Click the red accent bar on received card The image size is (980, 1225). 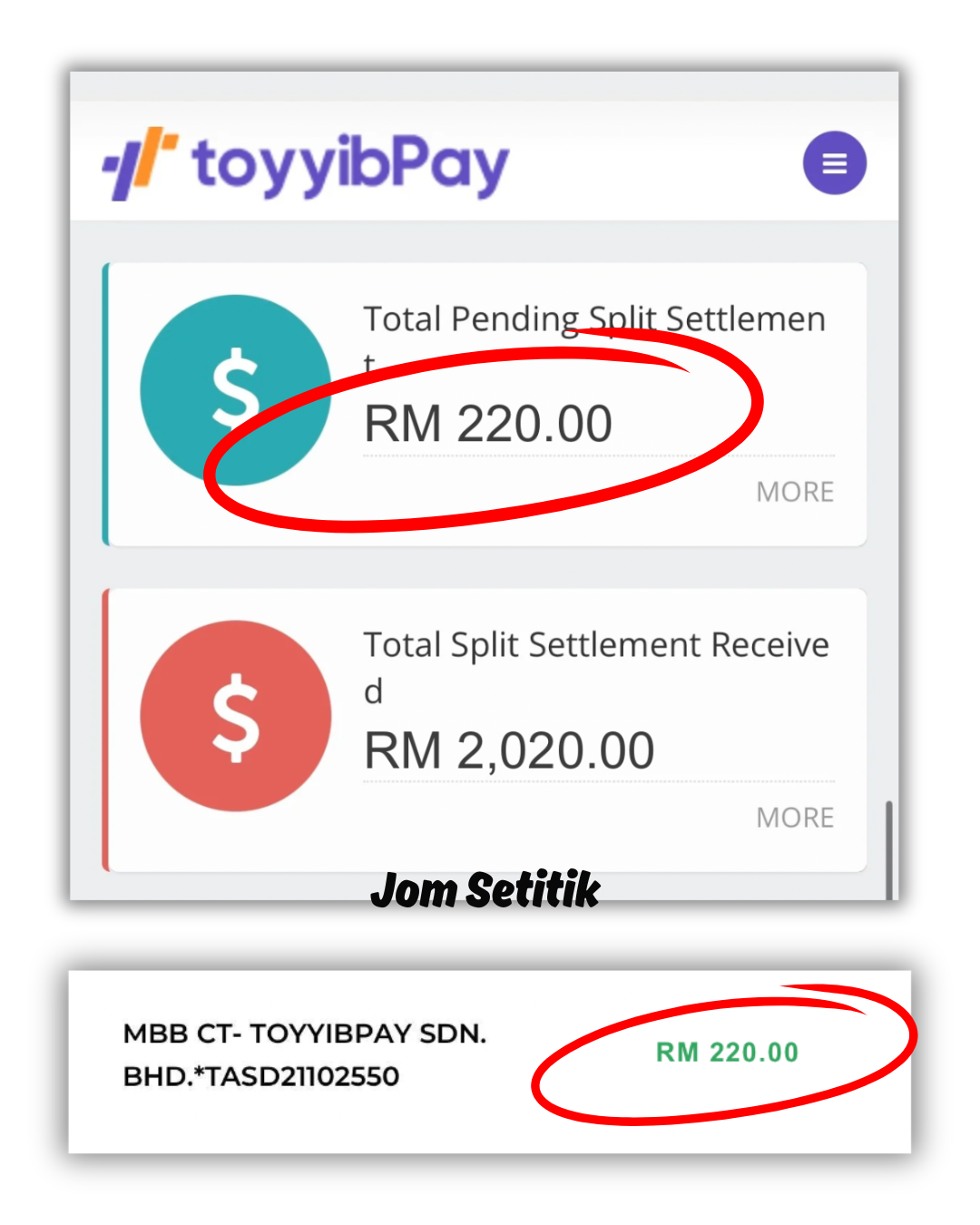pyautogui.click(x=106, y=730)
